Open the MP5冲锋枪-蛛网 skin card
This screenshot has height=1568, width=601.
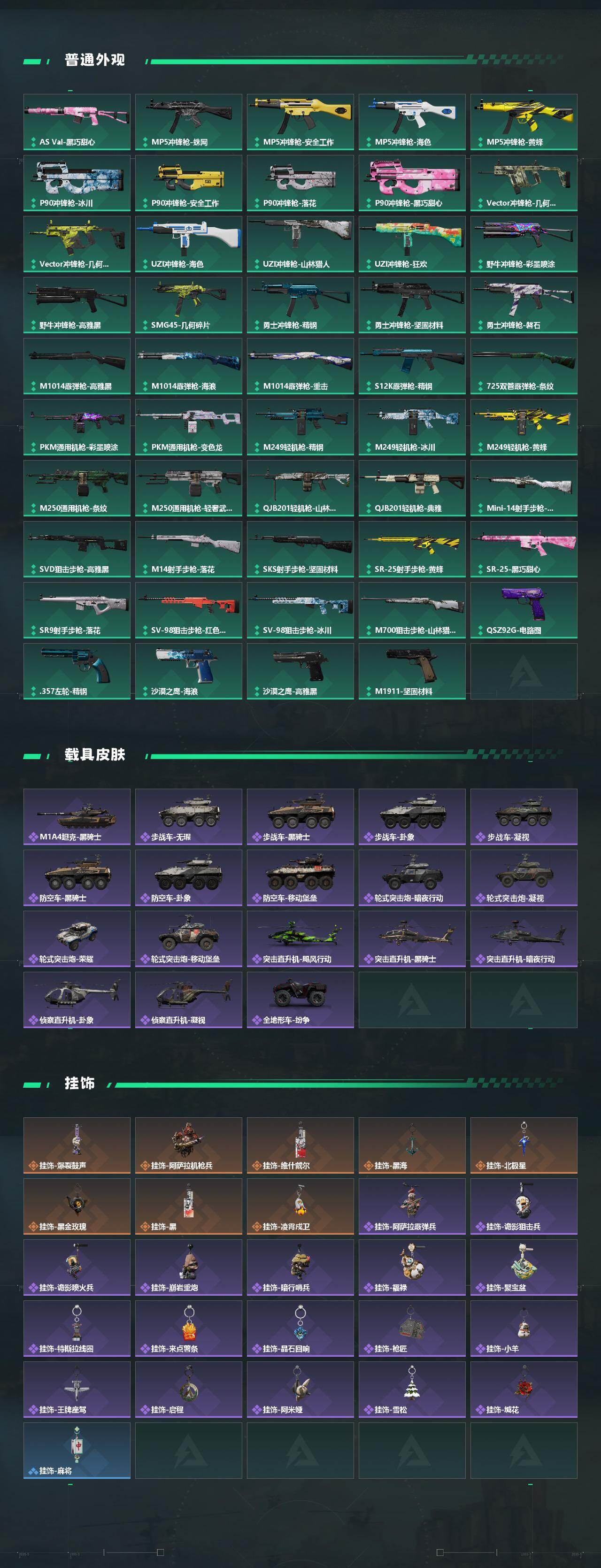189,122
